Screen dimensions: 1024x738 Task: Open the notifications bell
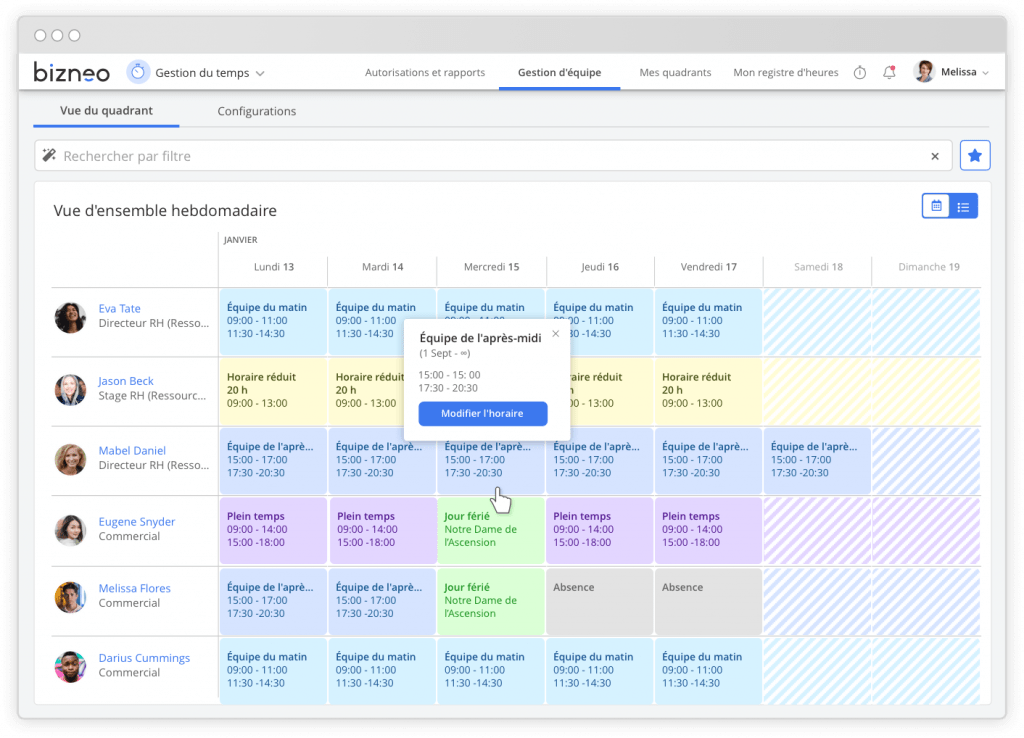pos(889,72)
